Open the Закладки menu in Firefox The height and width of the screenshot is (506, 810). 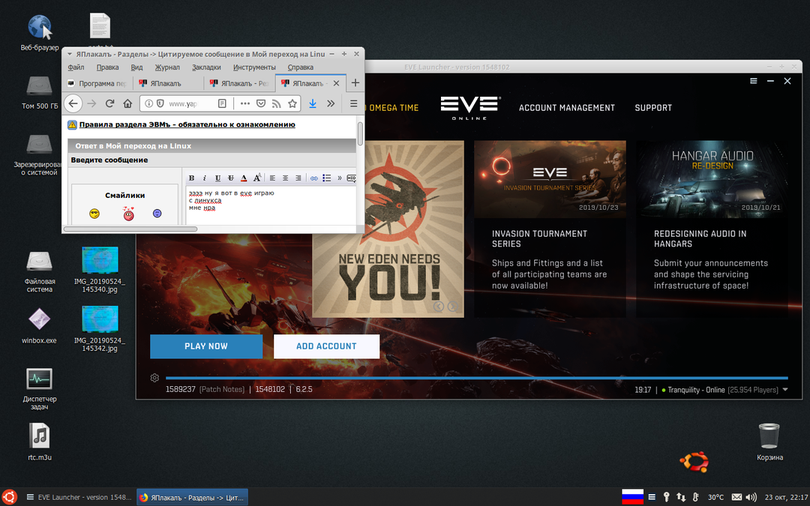(x=206, y=67)
